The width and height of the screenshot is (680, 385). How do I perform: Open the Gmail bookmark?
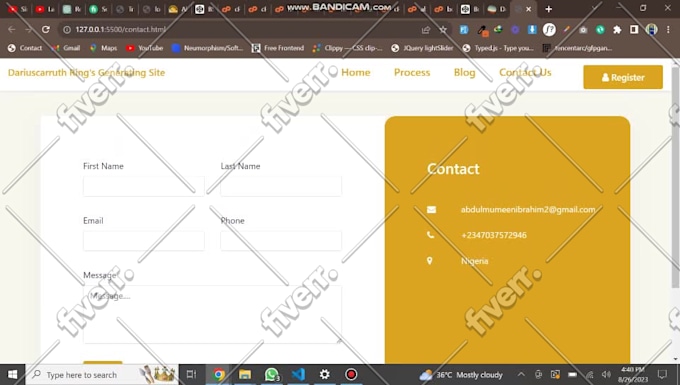[x=65, y=48]
